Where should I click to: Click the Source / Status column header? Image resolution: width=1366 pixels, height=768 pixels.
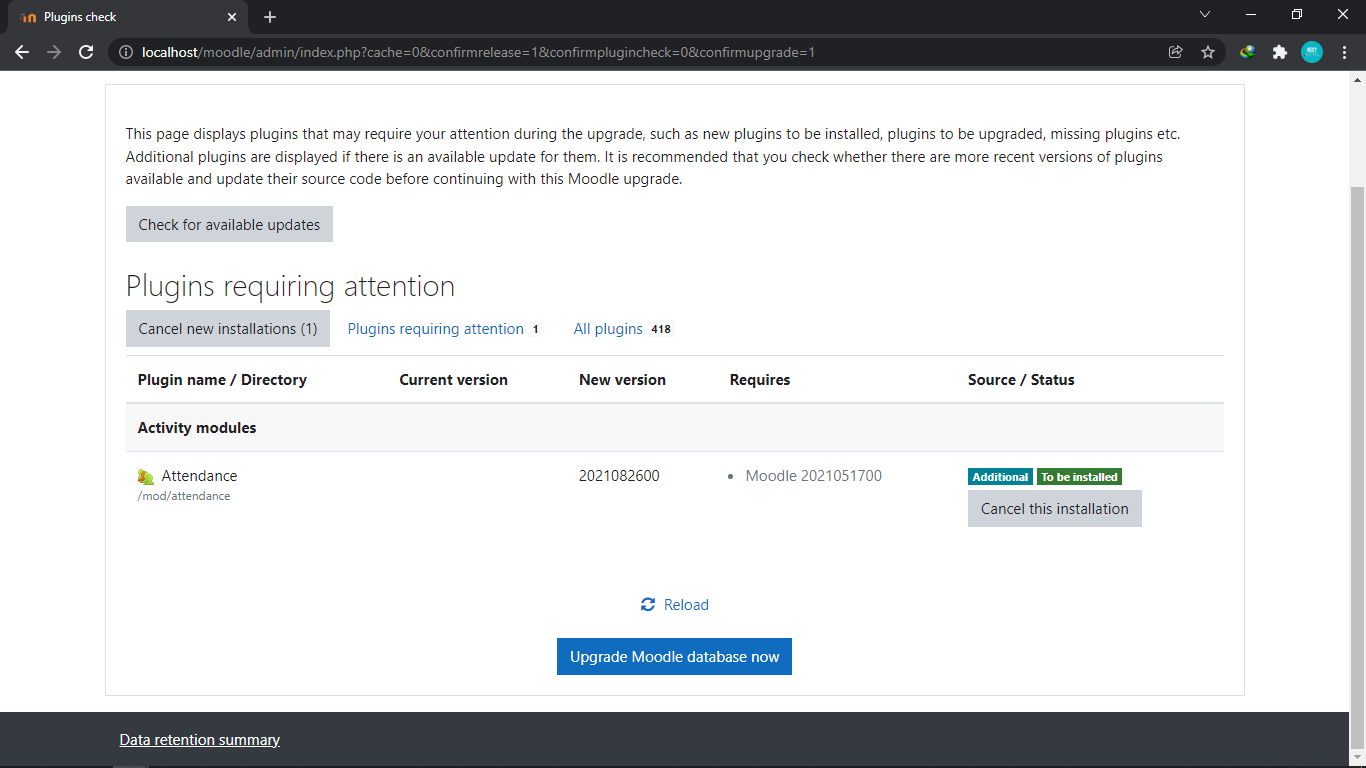[1021, 380]
